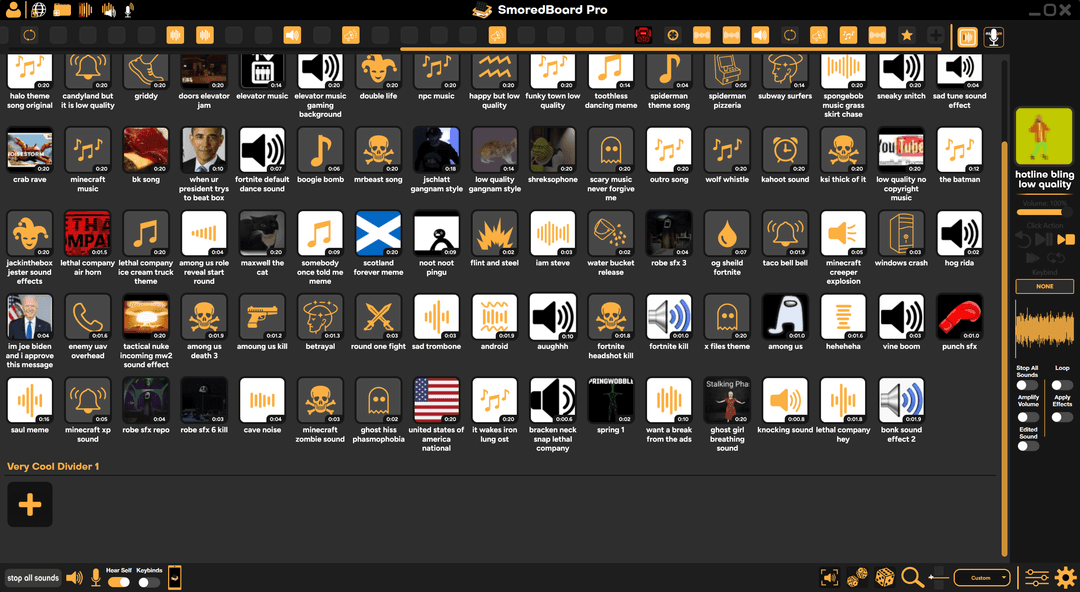
Task: Select the star favorites tab
Action: point(906,36)
